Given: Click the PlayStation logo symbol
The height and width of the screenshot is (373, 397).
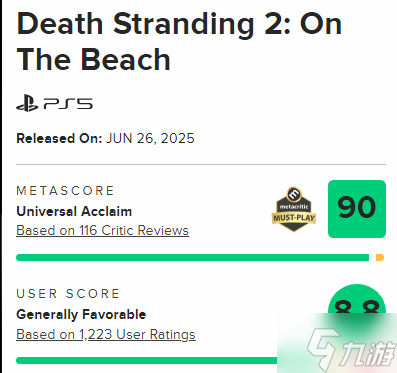Looking at the screenshot, I should click(27, 103).
